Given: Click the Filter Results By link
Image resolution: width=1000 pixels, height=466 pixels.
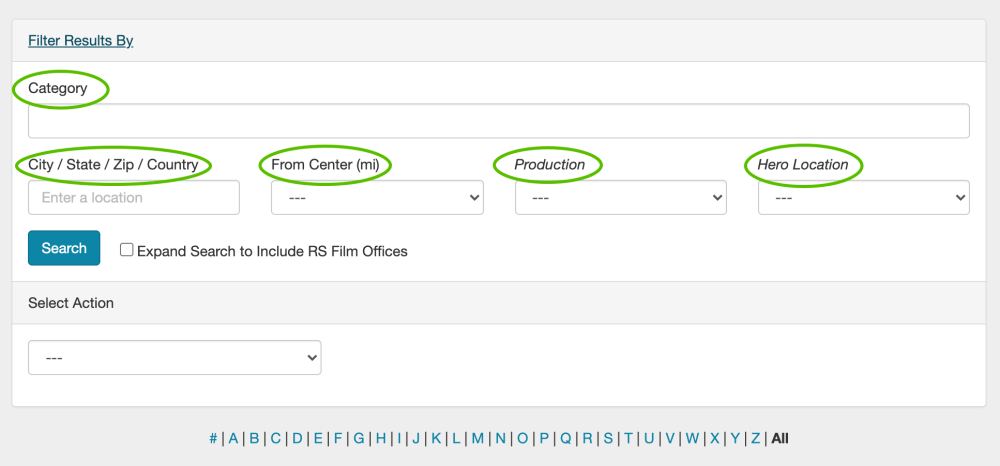Looking at the screenshot, I should [x=80, y=41].
